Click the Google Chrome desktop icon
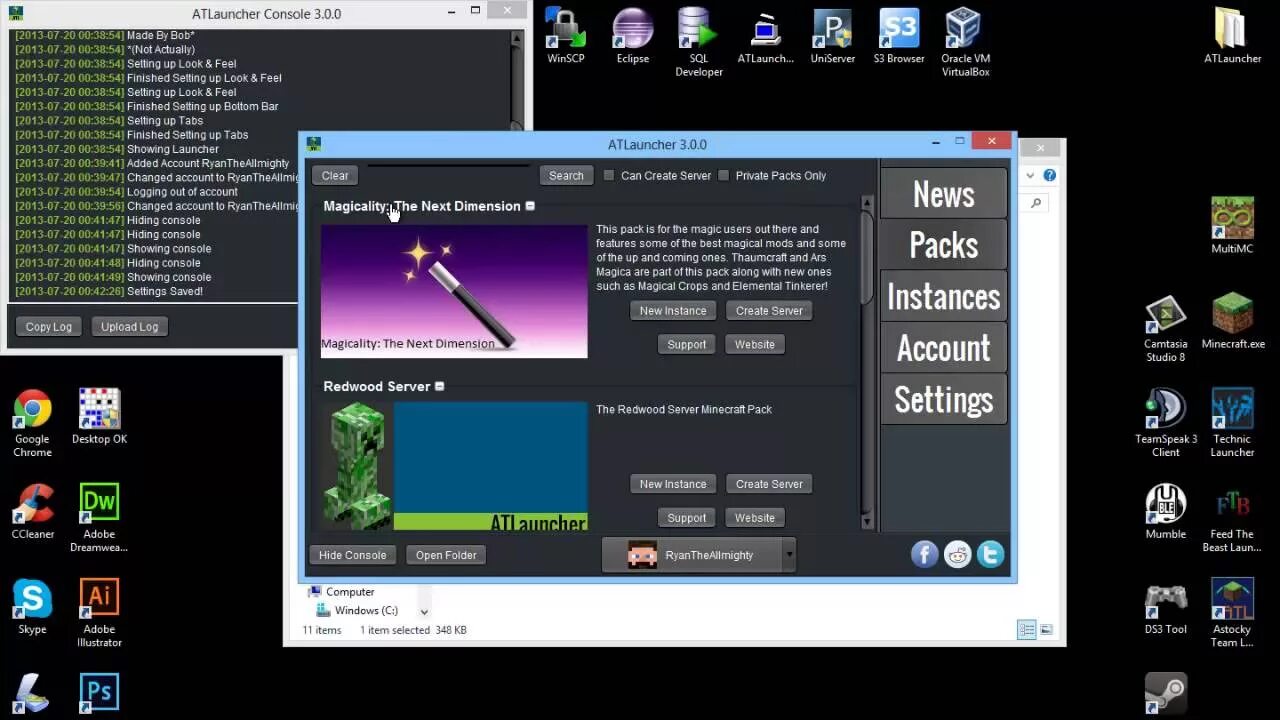The height and width of the screenshot is (720, 1280). (32, 424)
